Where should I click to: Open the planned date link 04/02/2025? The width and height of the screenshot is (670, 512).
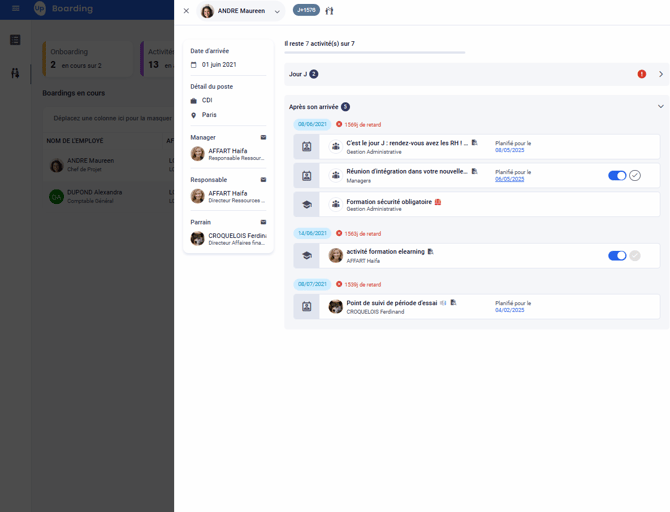point(509,310)
